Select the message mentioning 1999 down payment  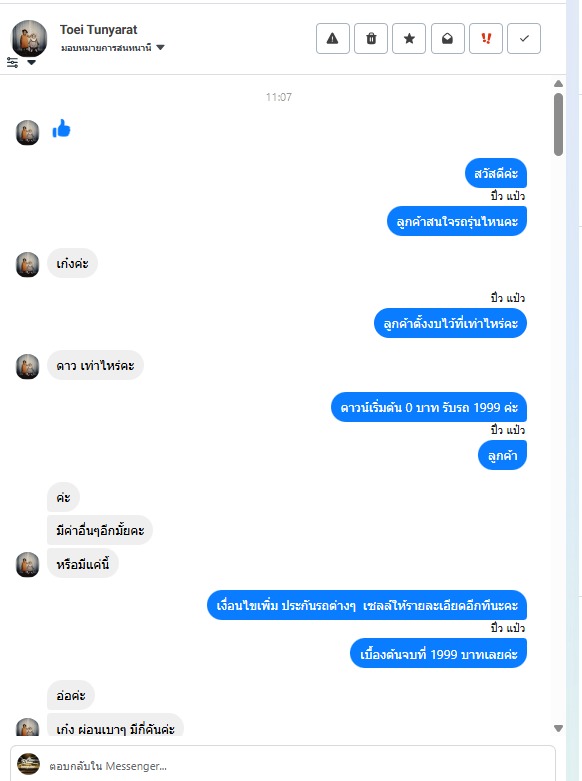(429, 407)
